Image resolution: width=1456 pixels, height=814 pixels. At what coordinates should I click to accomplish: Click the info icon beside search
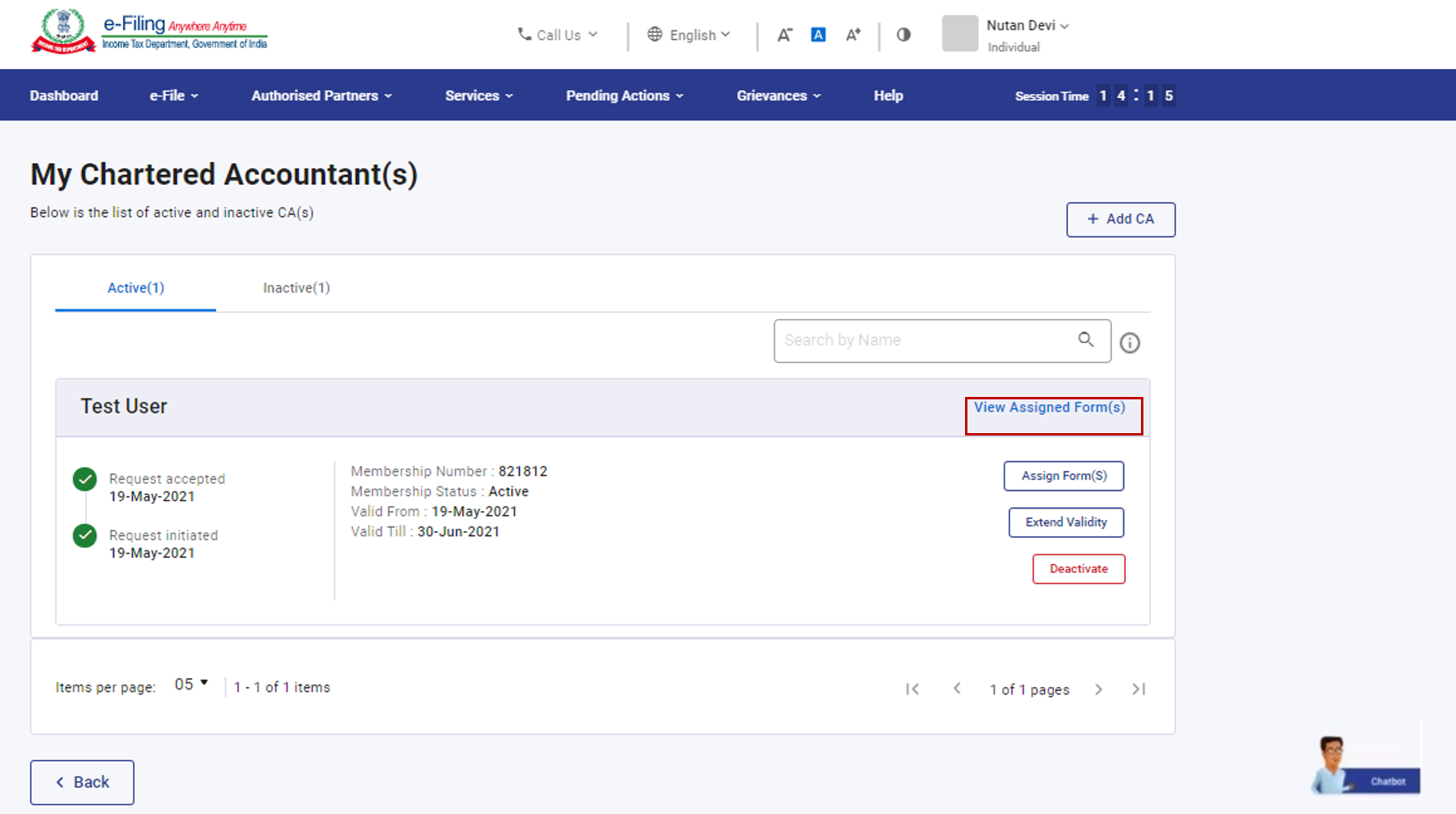[x=1130, y=343]
